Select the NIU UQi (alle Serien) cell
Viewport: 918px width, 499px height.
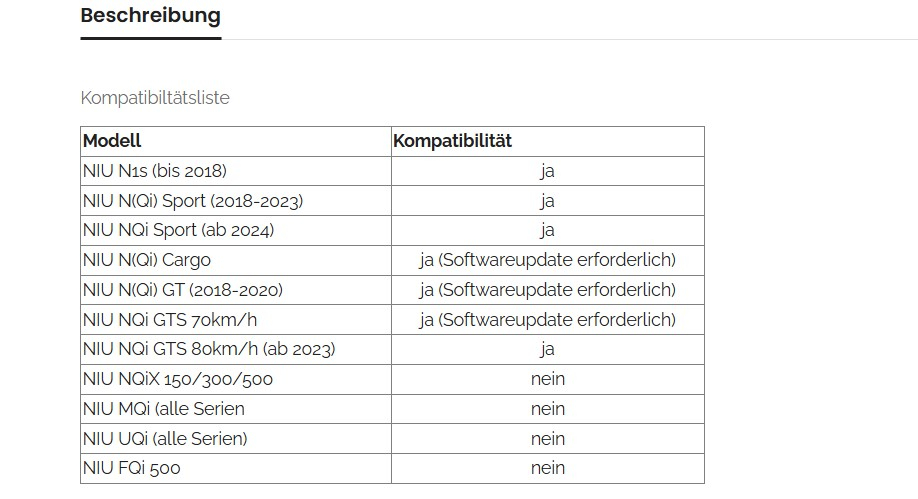click(x=165, y=438)
